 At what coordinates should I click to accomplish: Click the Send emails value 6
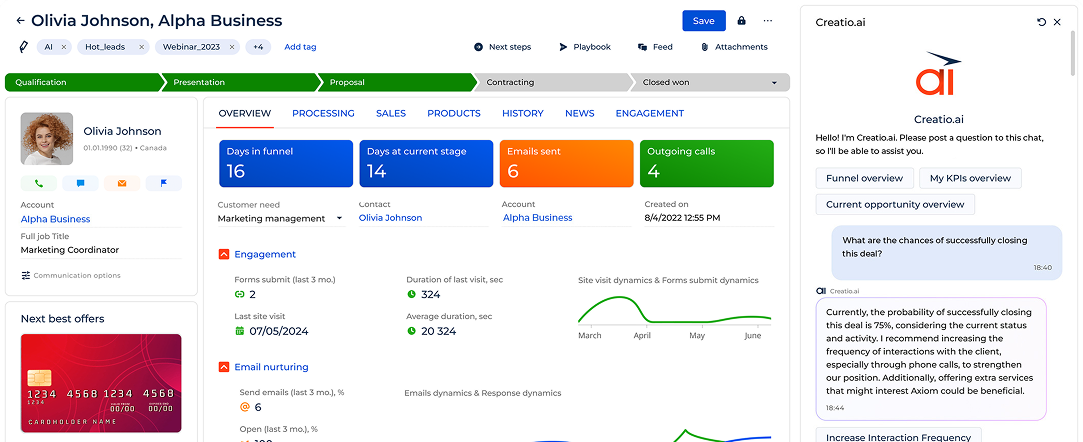coord(258,407)
